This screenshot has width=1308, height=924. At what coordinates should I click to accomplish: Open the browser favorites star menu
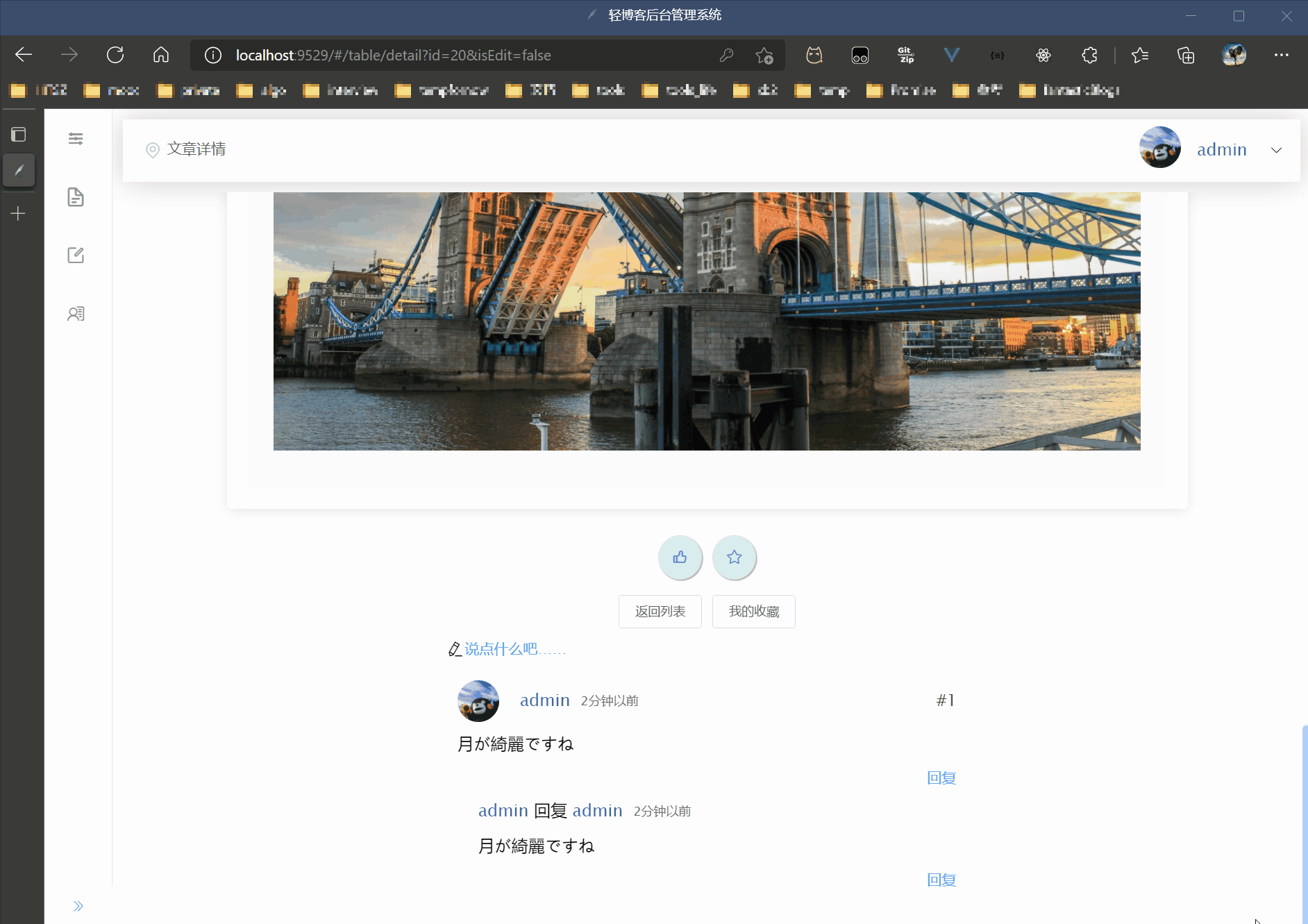coord(1141,55)
